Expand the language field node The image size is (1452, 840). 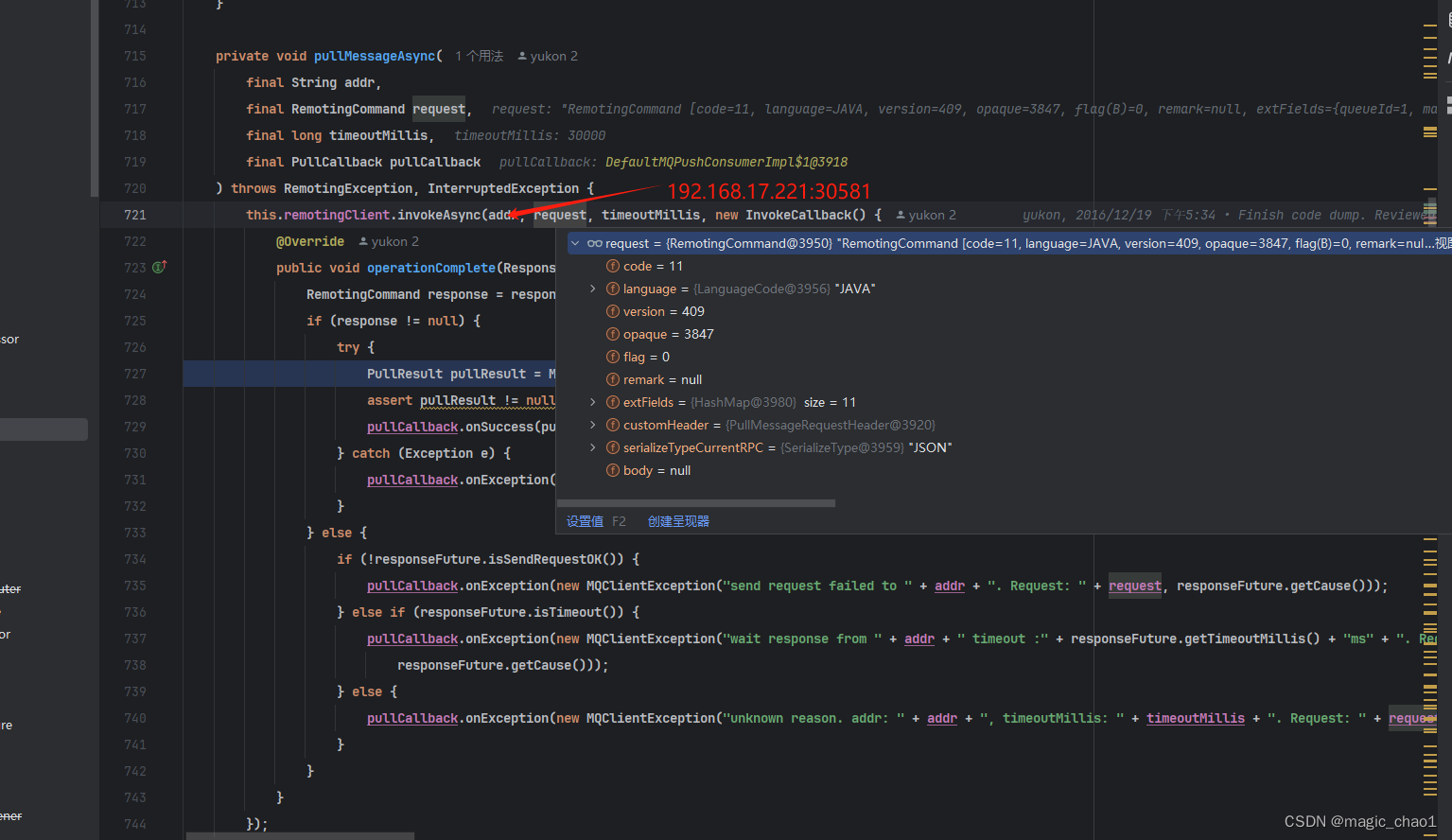(593, 289)
